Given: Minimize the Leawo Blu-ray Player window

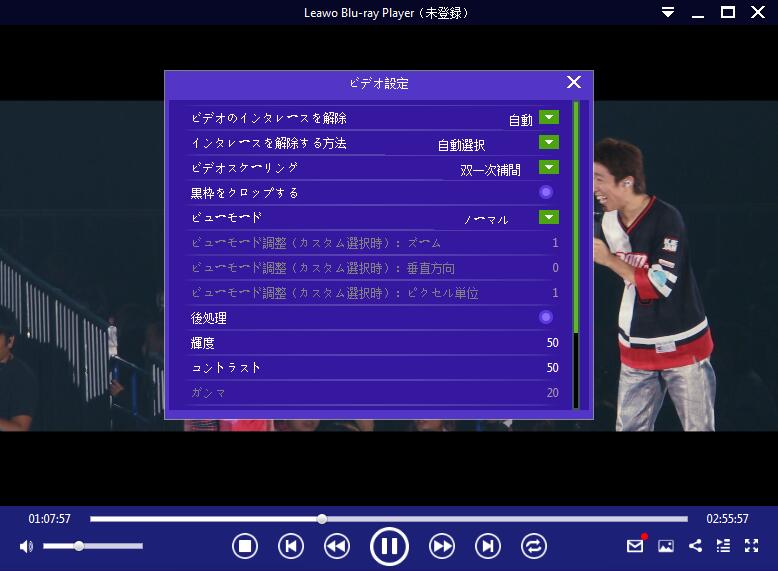Looking at the screenshot, I should coord(698,16).
